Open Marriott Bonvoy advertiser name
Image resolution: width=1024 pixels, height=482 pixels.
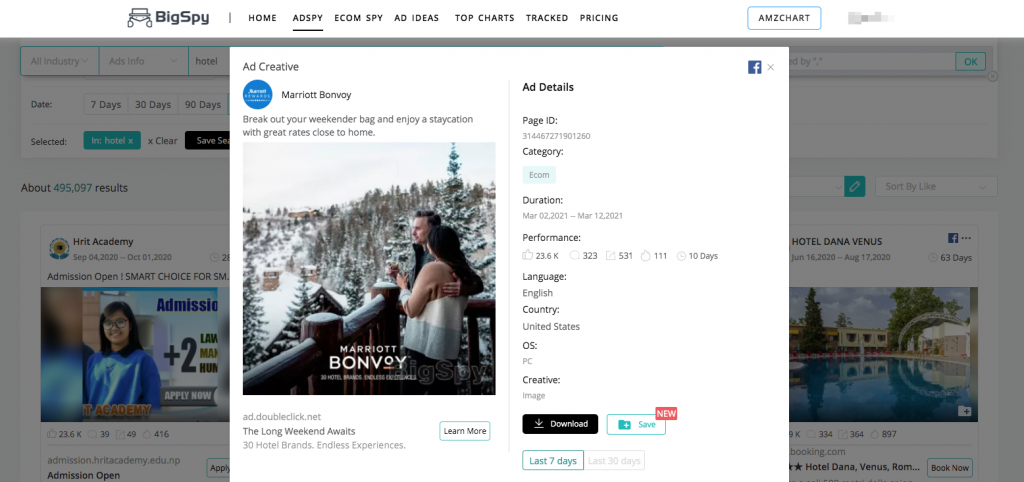click(316, 95)
